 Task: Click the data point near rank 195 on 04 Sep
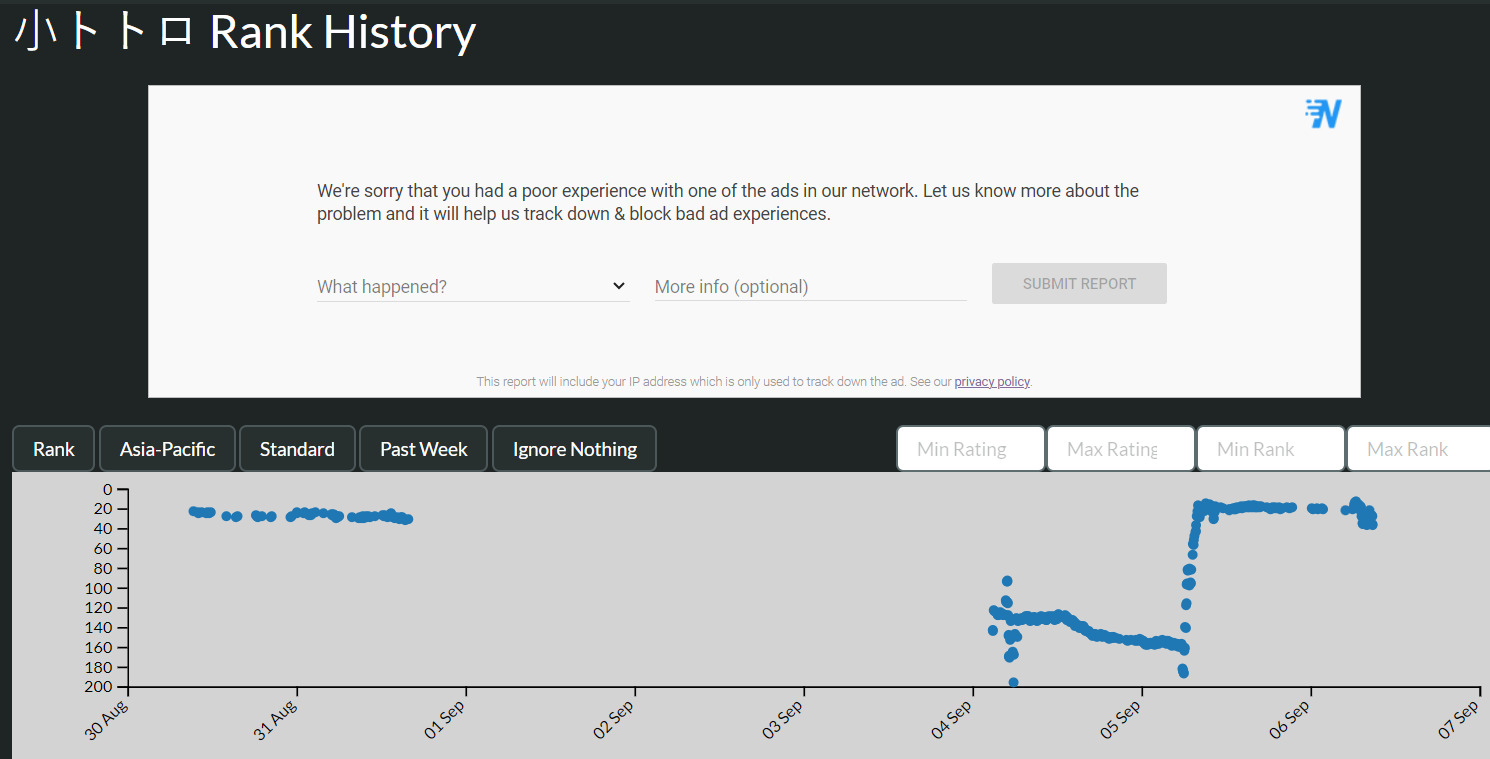pyautogui.click(x=1013, y=682)
